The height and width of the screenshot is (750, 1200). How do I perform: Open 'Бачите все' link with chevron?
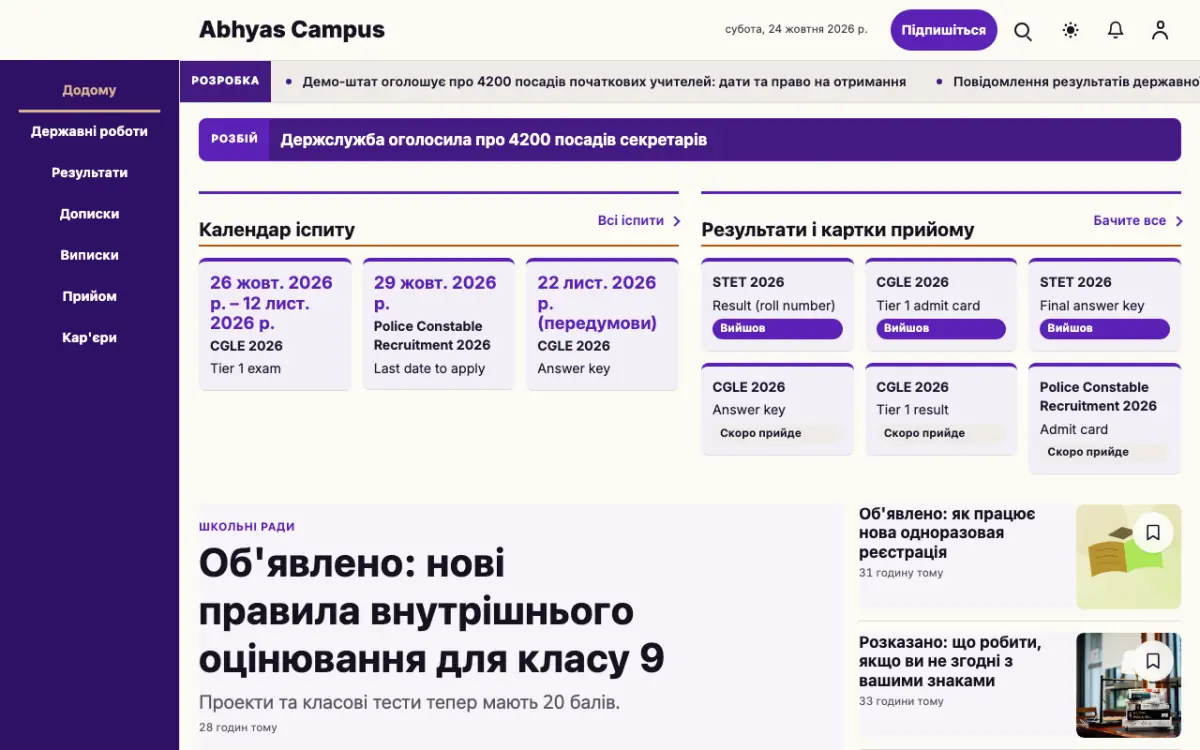1138,221
